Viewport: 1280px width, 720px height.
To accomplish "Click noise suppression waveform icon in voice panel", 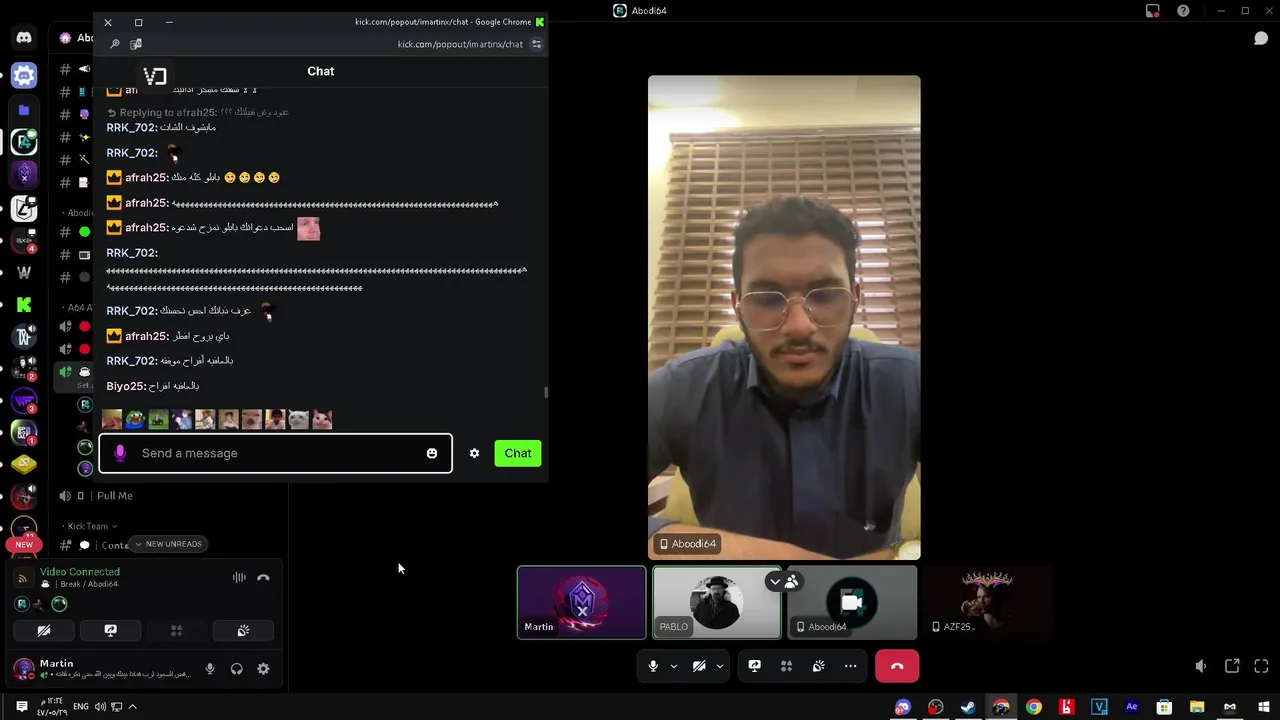I will click(239, 577).
